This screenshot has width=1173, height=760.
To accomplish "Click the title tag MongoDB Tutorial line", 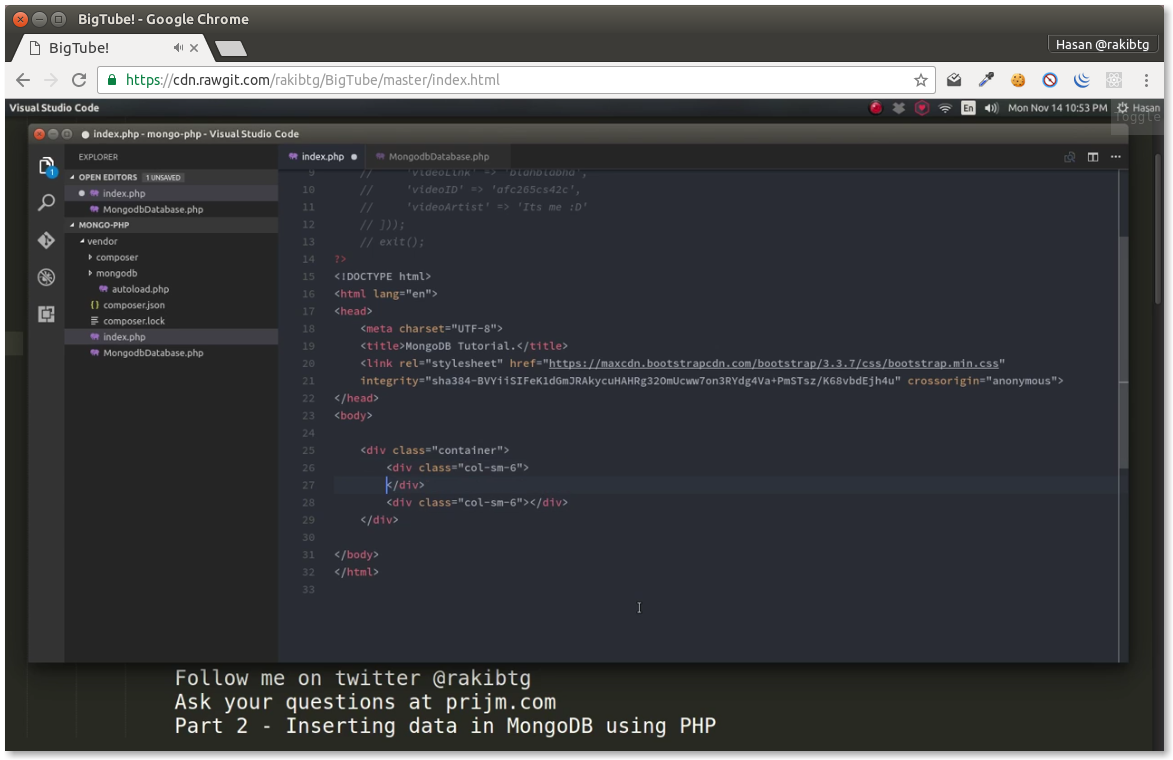I will click(x=464, y=346).
